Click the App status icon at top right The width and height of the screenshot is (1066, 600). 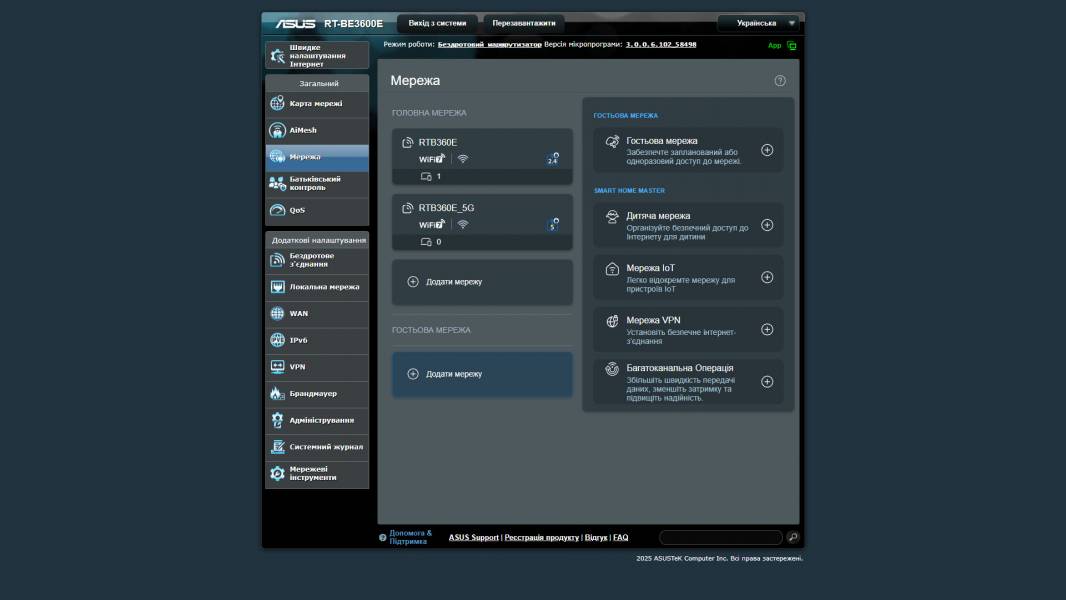791,46
